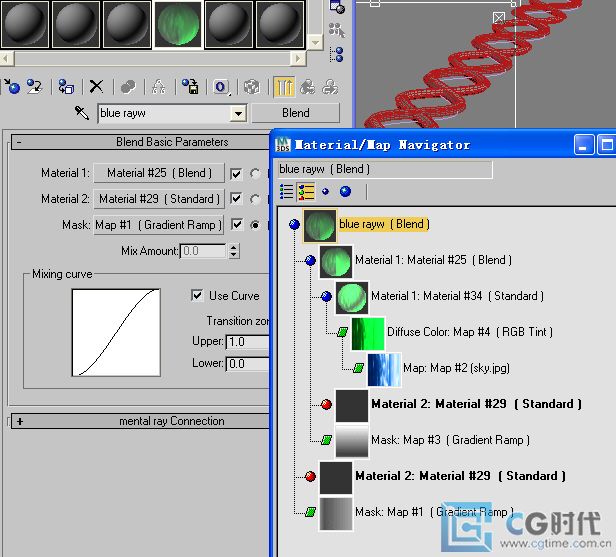Click the Make Material Copy icon
This screenshot has width=616, height=557.
pyautogui.click(x=128, y=86)
